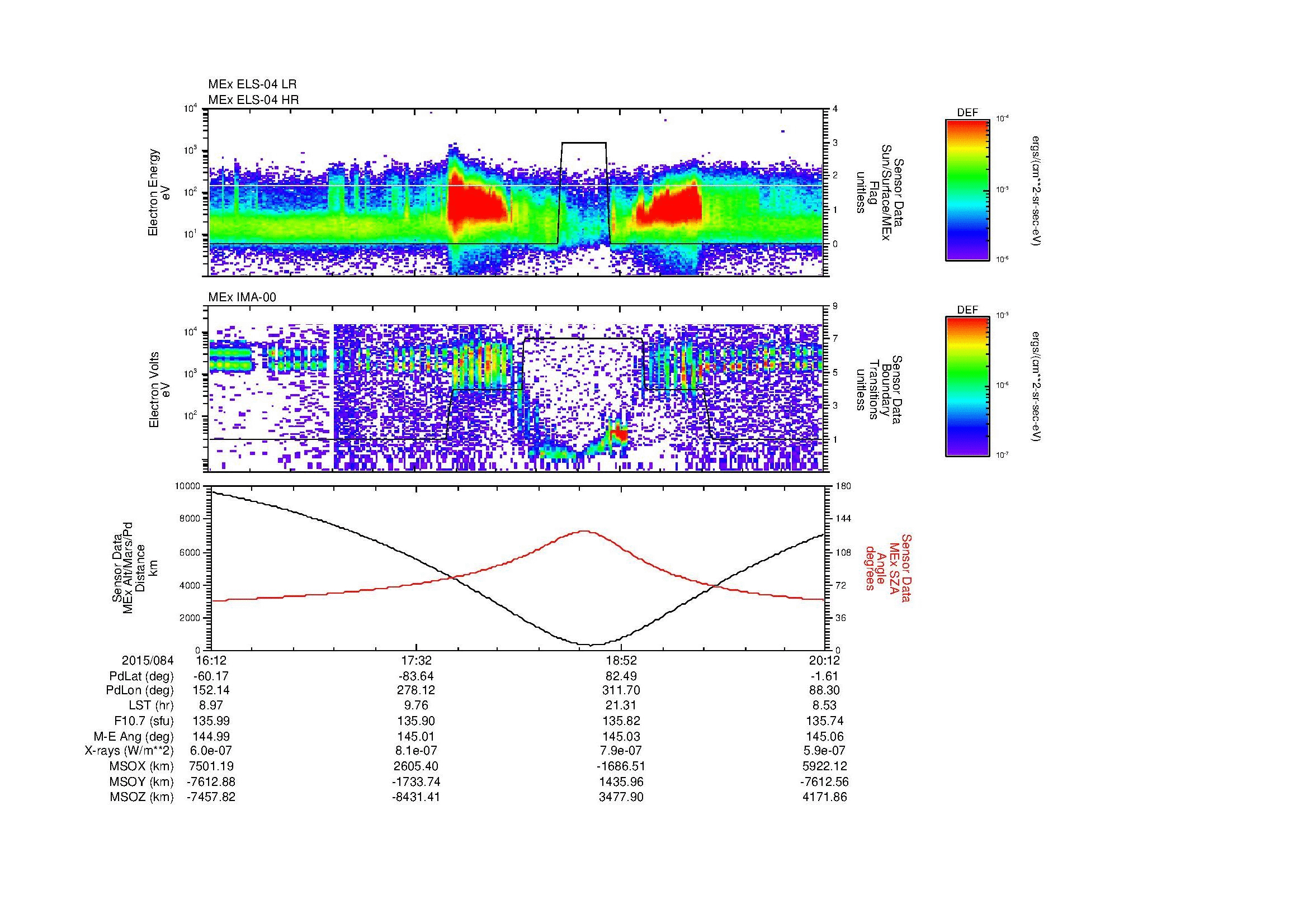Click X-rays value '8.1e-07'

[417, 751]
